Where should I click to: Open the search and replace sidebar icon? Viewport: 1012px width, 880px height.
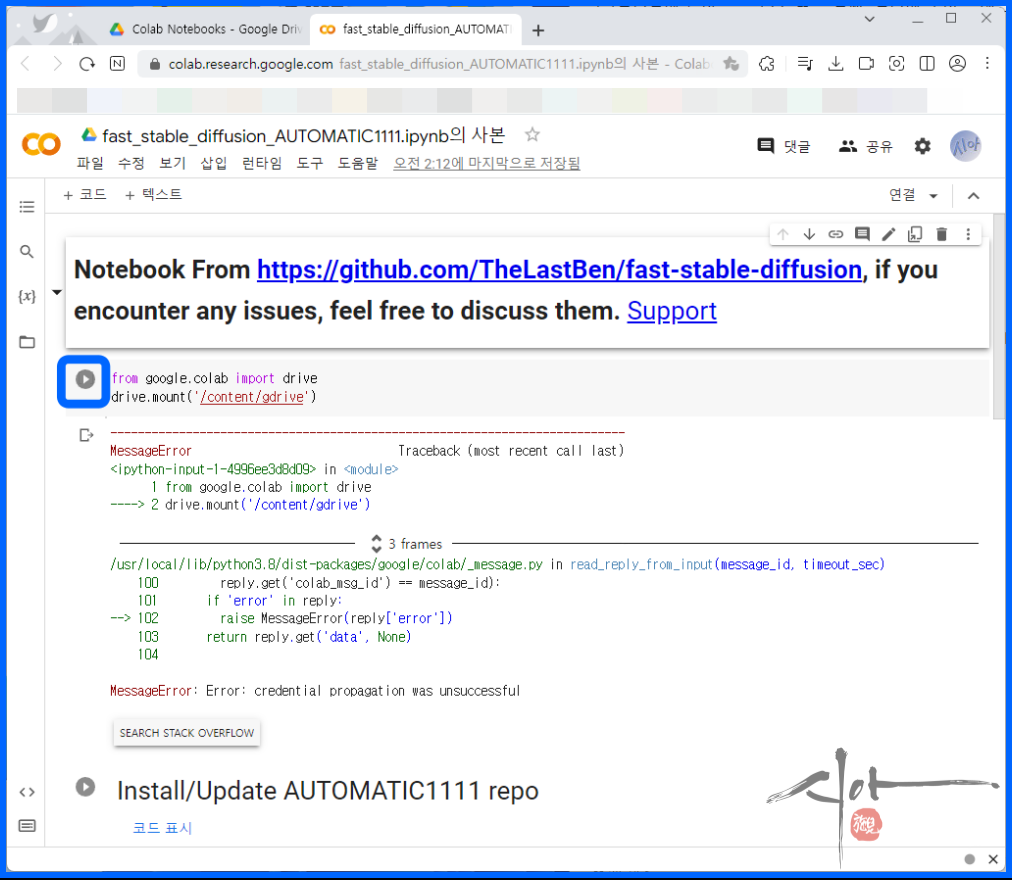point(26,252)
